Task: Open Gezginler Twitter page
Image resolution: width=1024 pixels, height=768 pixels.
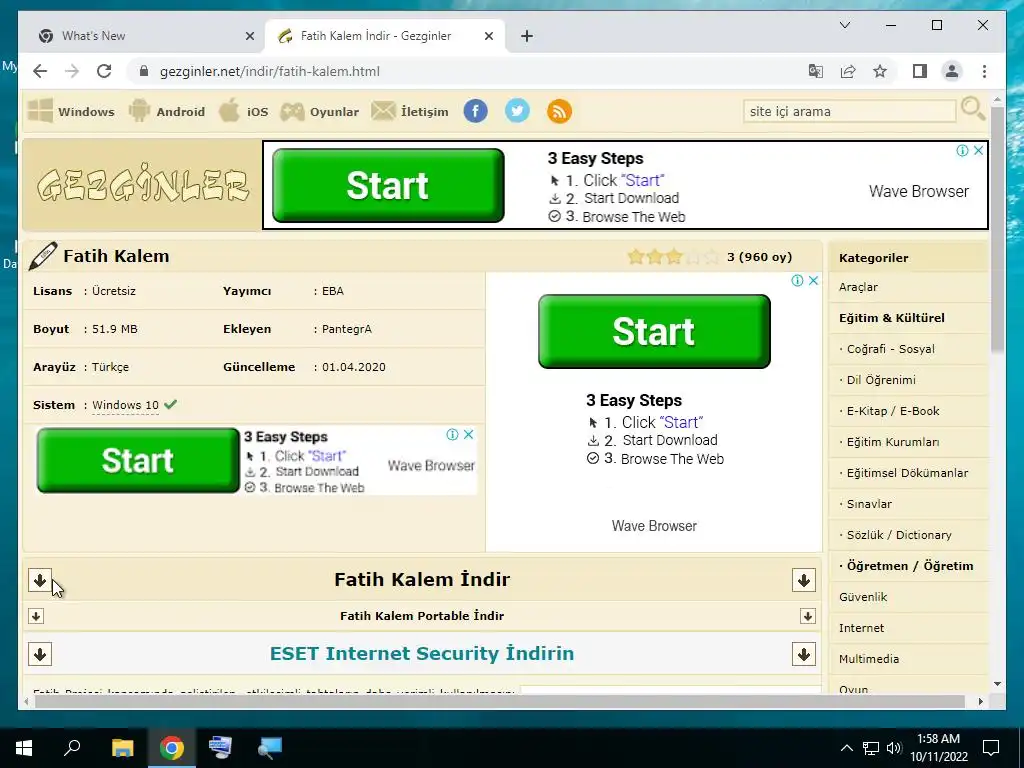Action: [x=517, y=111]
